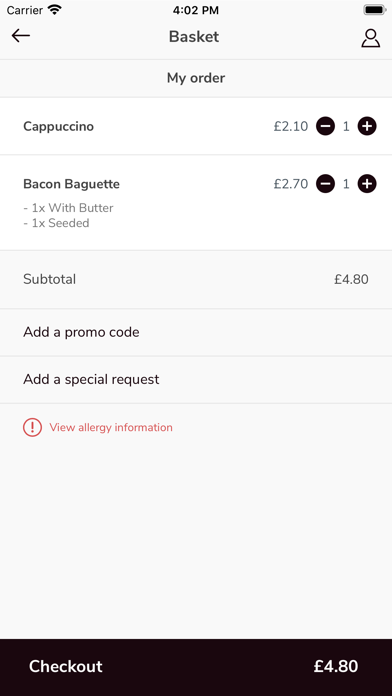Select the Bacon Baguette item name
This screenshot has height=696, width=392.
tap(71, 184)
